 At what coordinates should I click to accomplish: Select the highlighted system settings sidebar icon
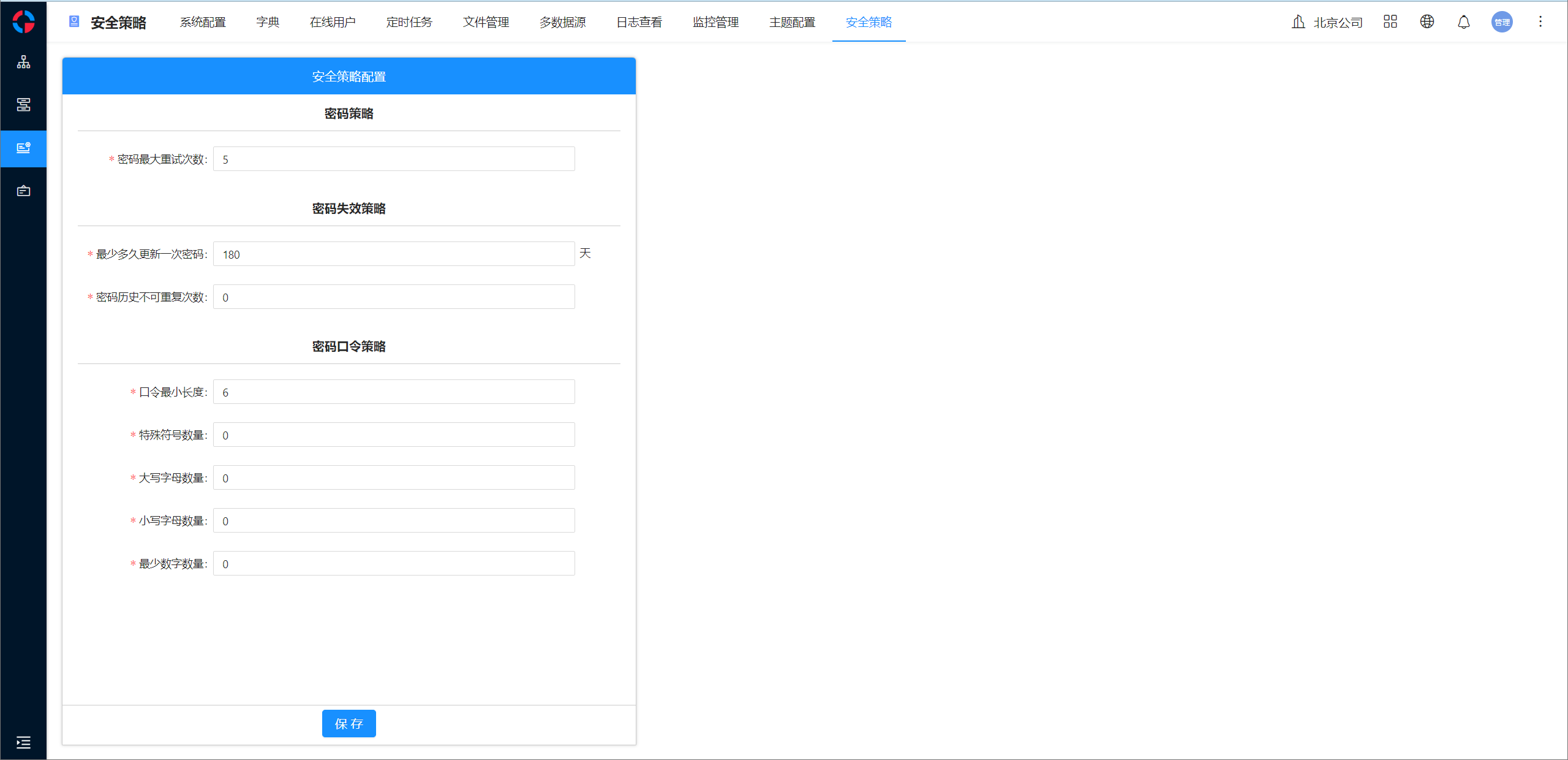[x=23, y=148]
